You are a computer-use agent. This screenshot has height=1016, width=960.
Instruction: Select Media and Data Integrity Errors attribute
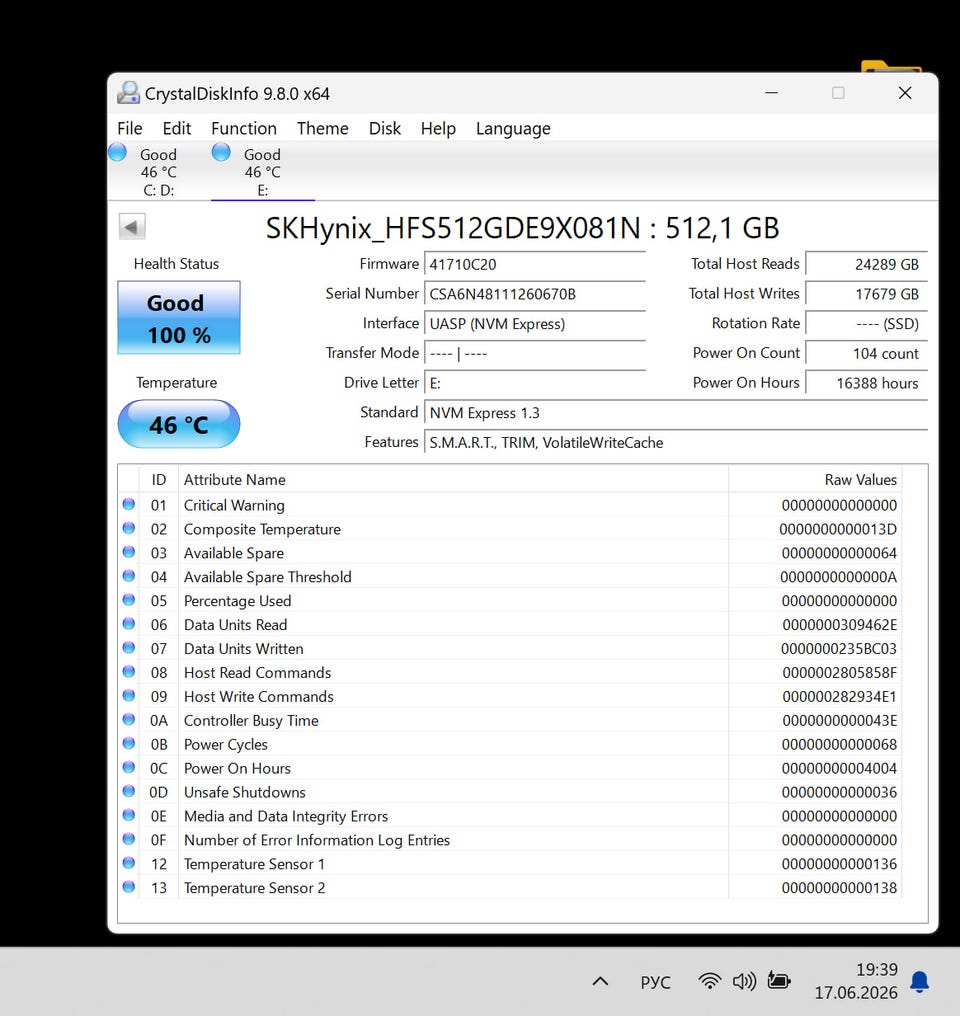286,816
